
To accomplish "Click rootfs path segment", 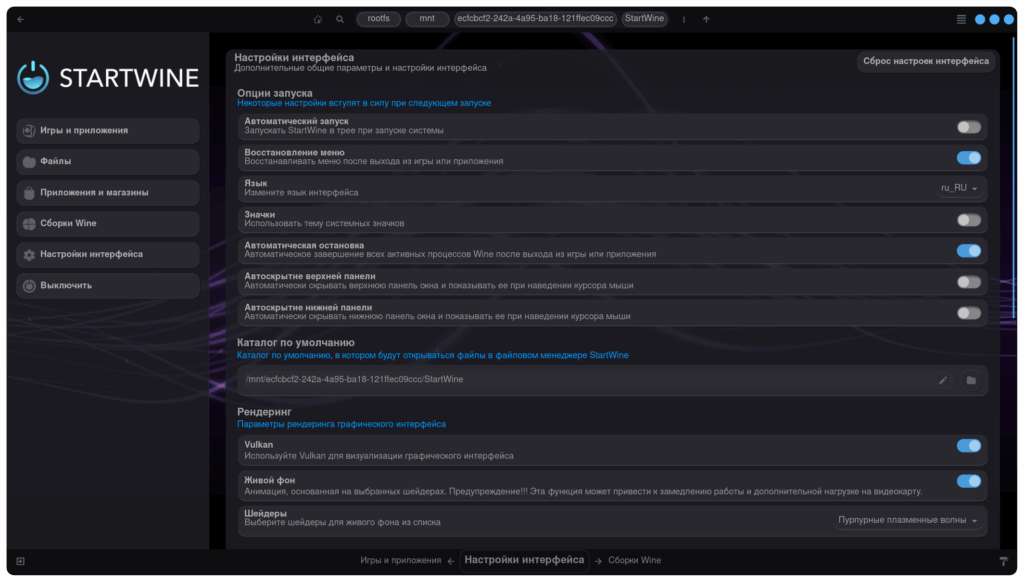I will pyautogui.click(x=379, y=19).
